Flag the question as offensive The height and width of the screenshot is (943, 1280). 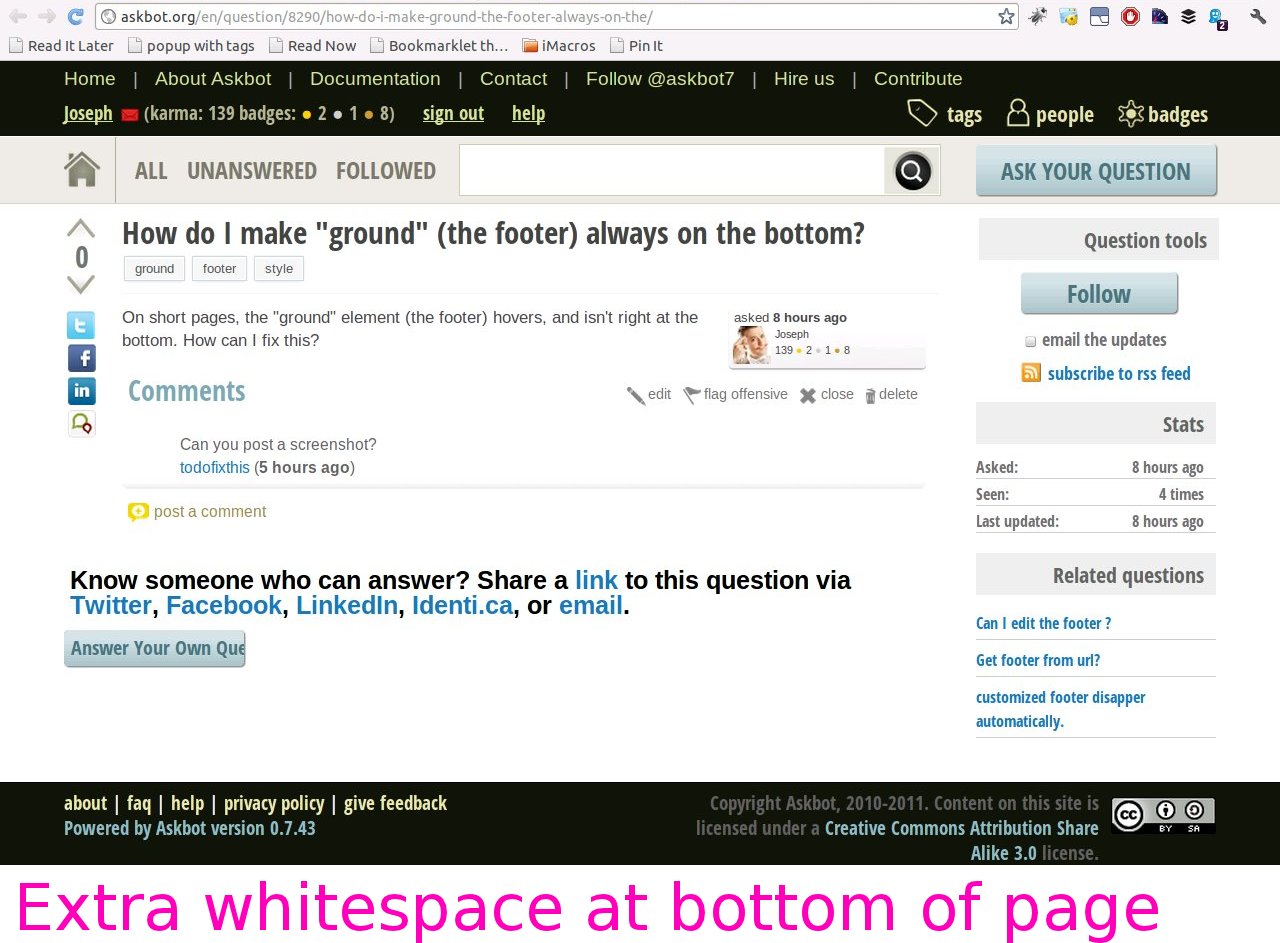[735, 395]
